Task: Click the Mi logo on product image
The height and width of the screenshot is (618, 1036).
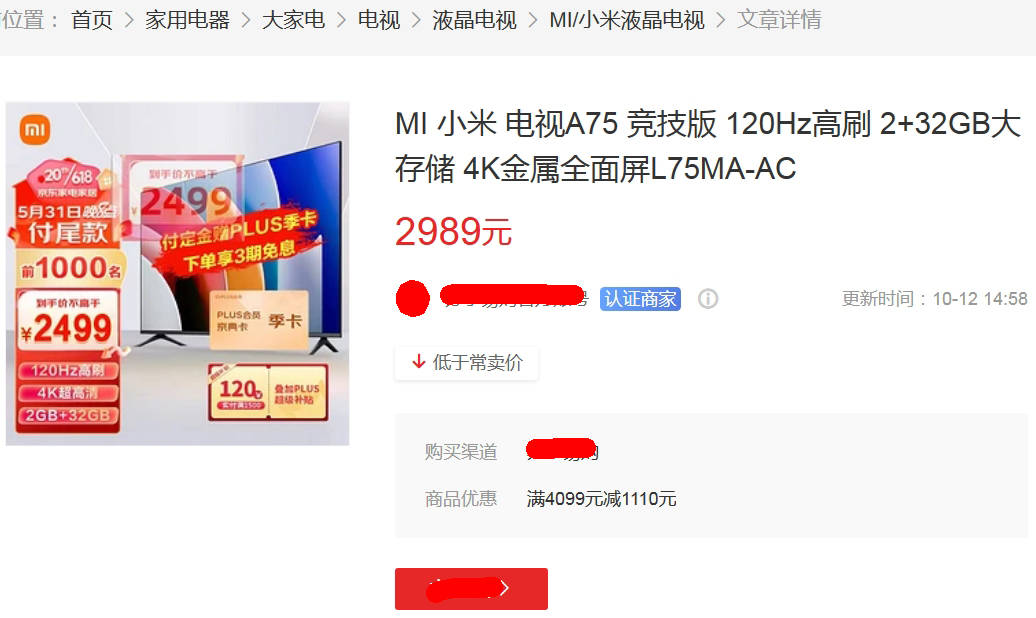Action: click(x=35, y=130)
